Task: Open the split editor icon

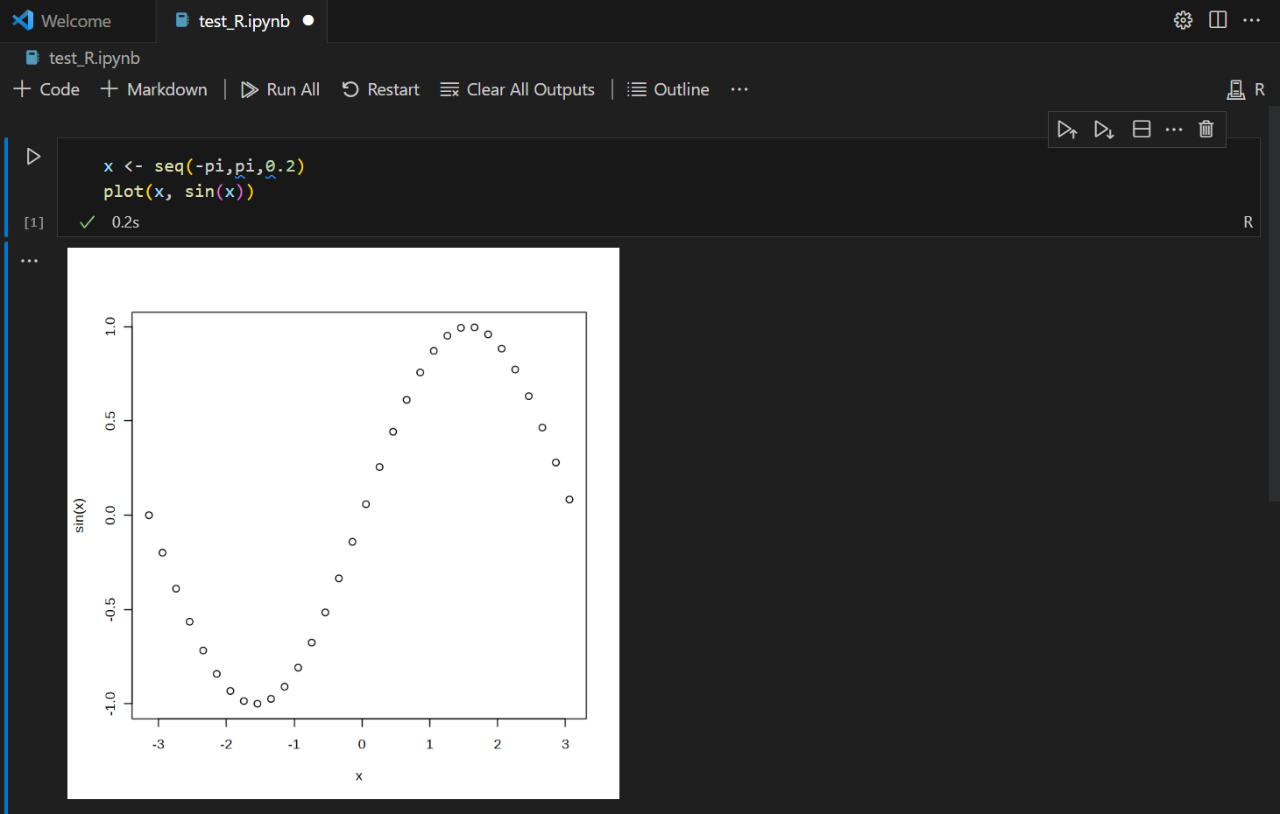Action: [x=1217, y=20]
